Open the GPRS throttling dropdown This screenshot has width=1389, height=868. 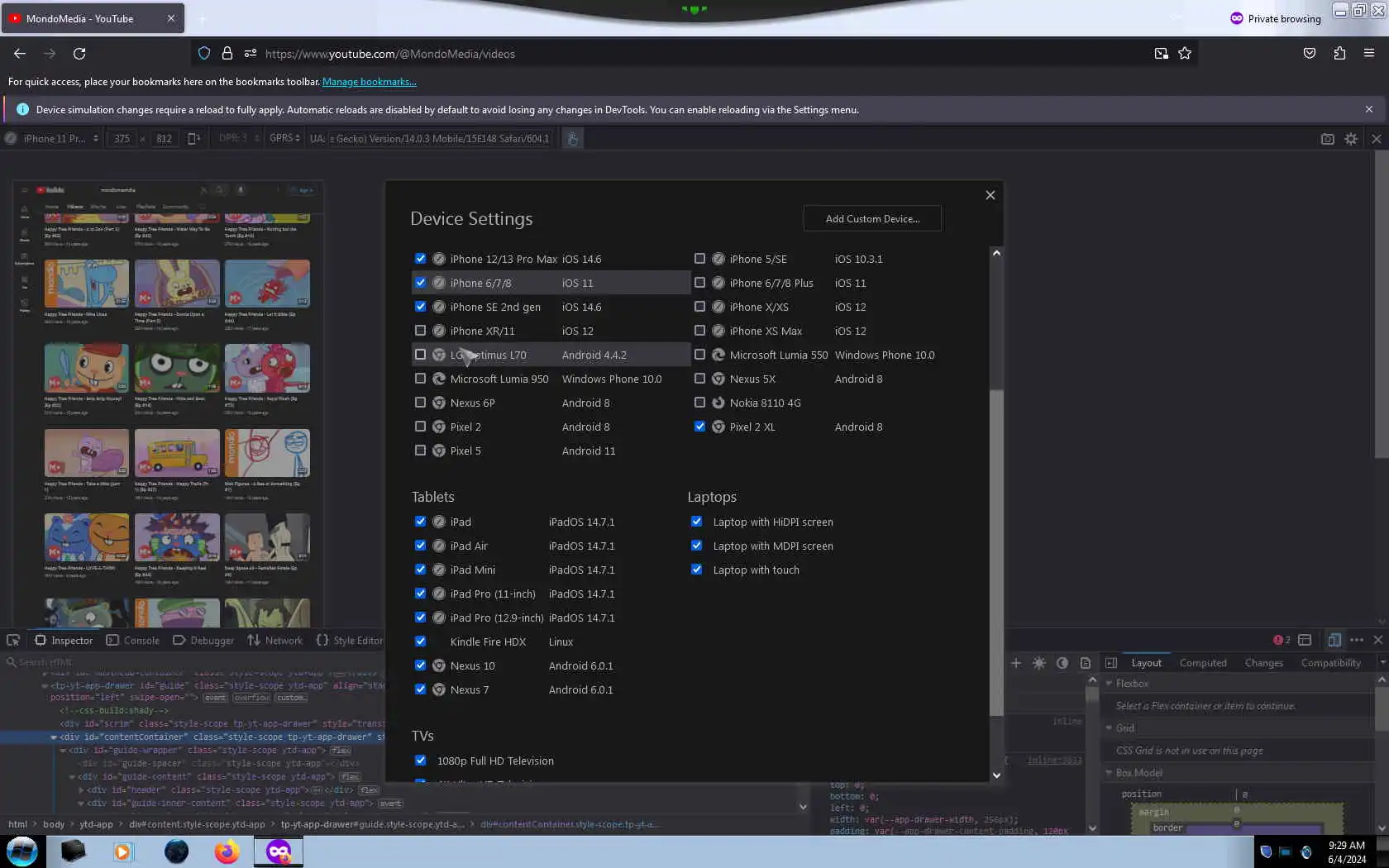(x=284, y=138)
